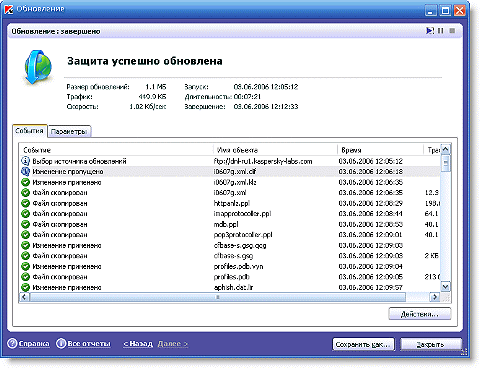Select the ftp://dnl-ru1.kaspersky-labs.com entry
Image resolution: width=480 pixels, height=368 pixels.
[263, 161]
